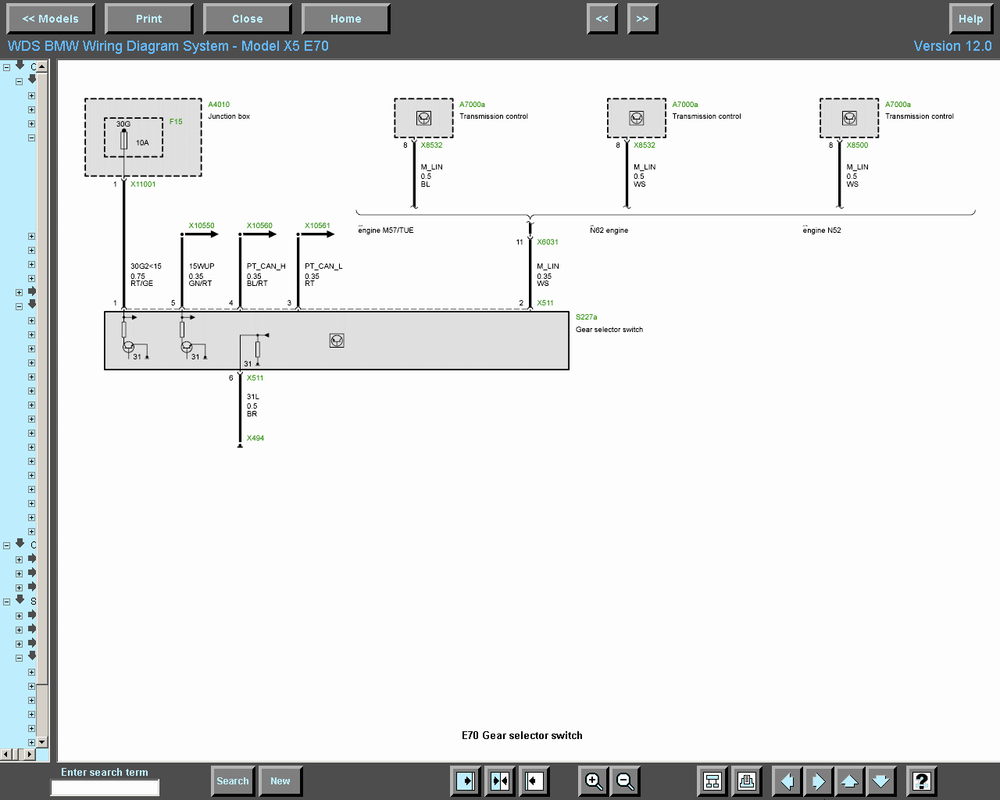
Task: Click the printer icon in bottom toolbar
Action: [x=746, y=781]
